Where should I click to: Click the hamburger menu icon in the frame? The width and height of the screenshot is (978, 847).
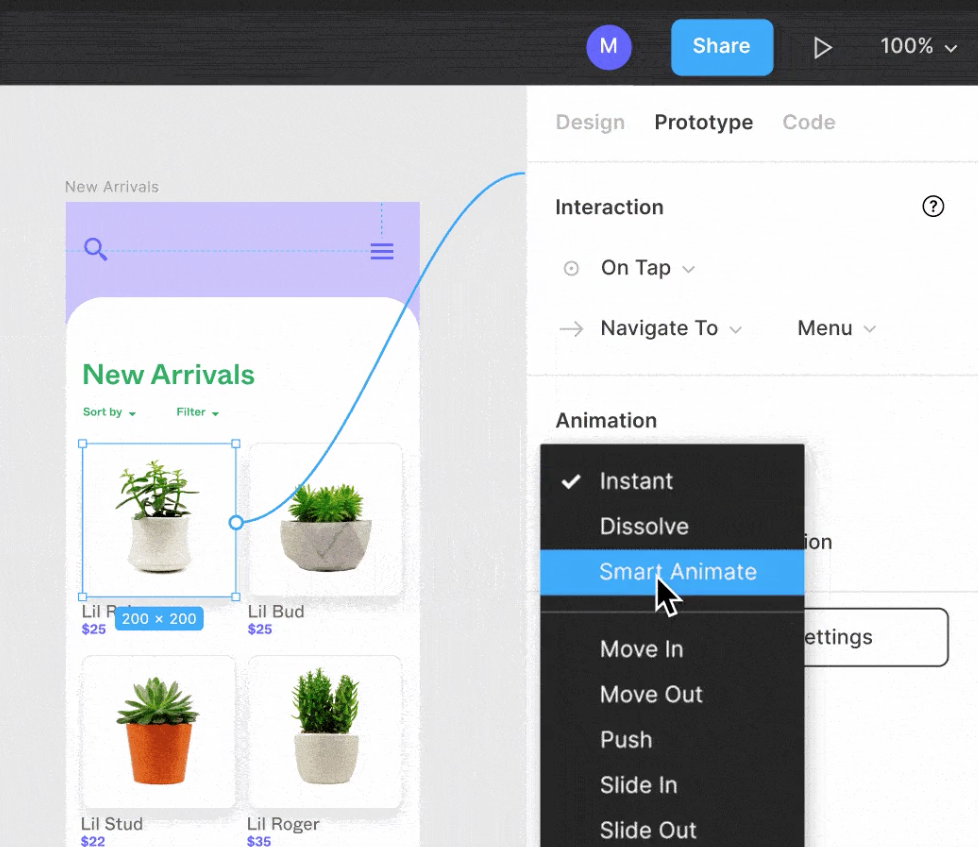[382, 251]
